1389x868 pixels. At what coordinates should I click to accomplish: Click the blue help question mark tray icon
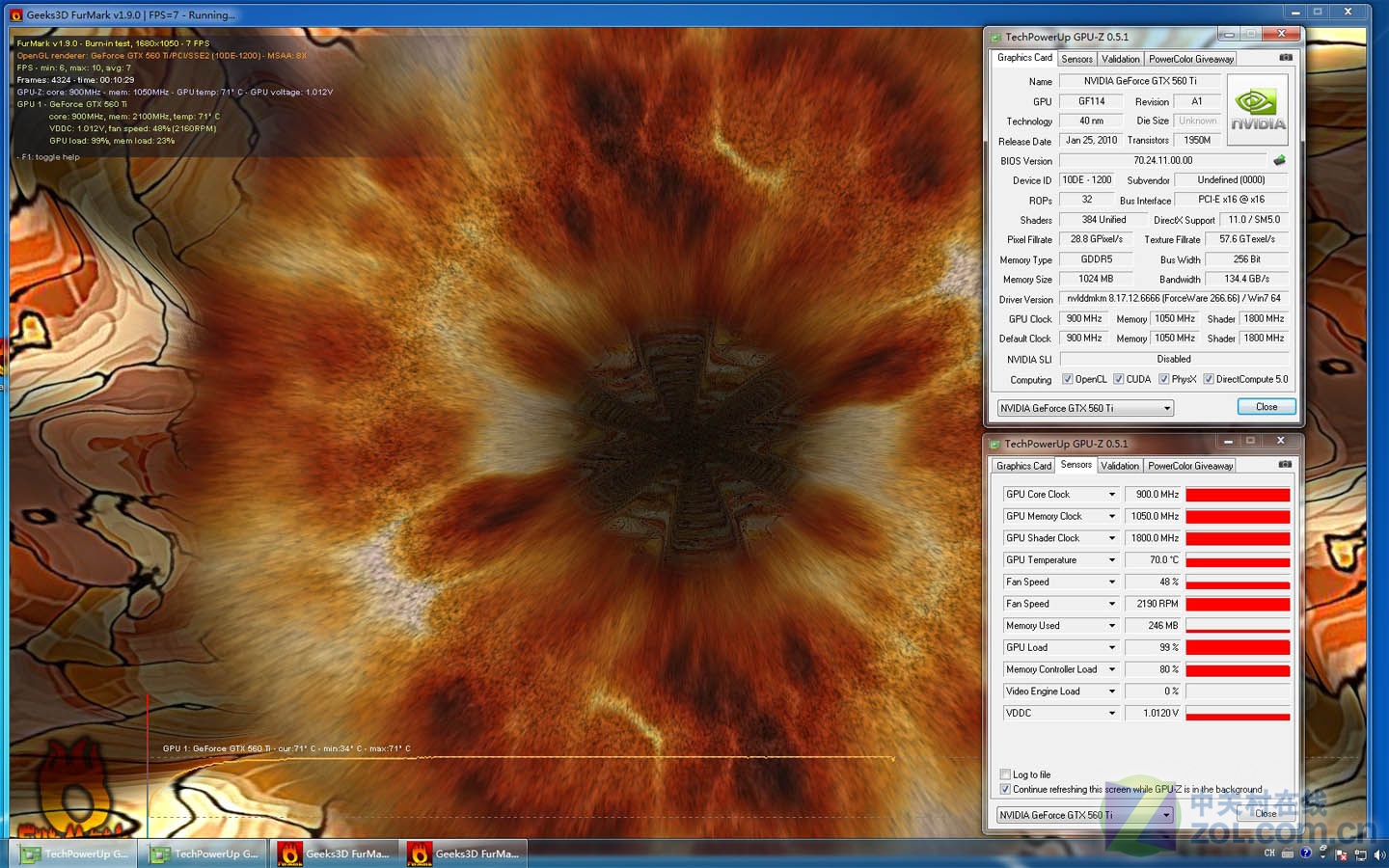coord(1305,854)
